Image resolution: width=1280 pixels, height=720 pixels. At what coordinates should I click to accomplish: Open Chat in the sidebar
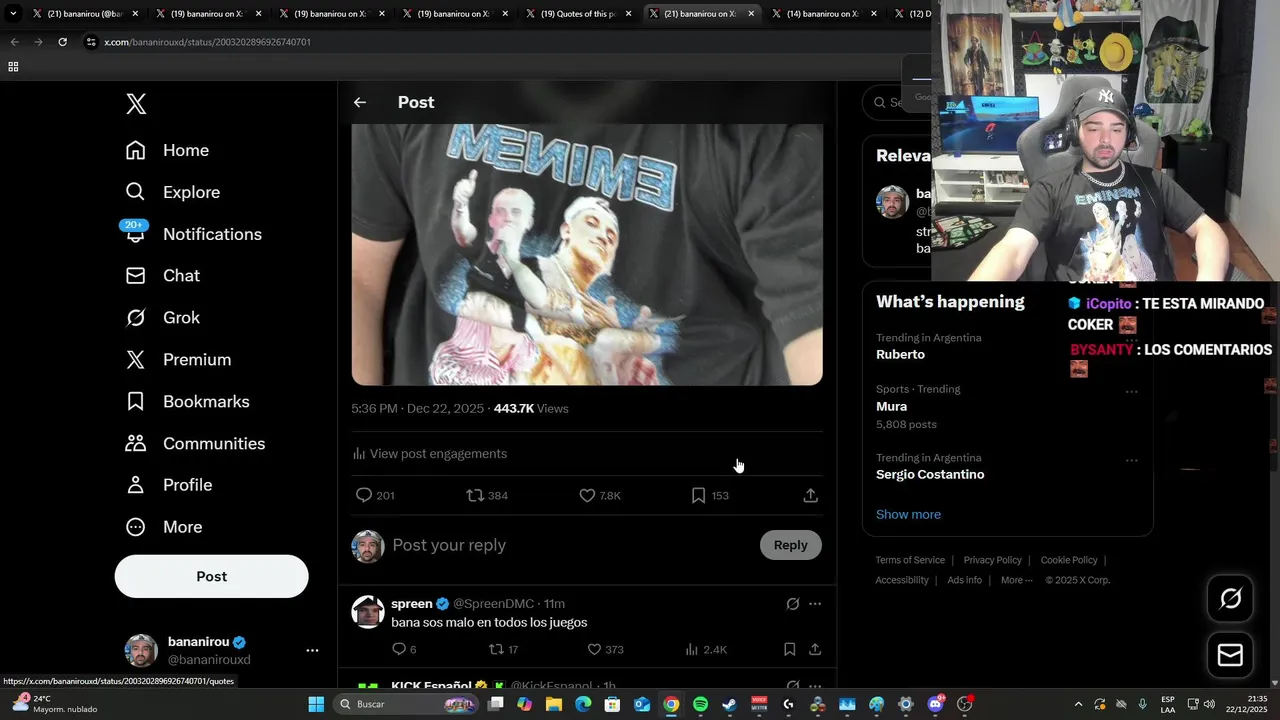(x=162, y=276)
